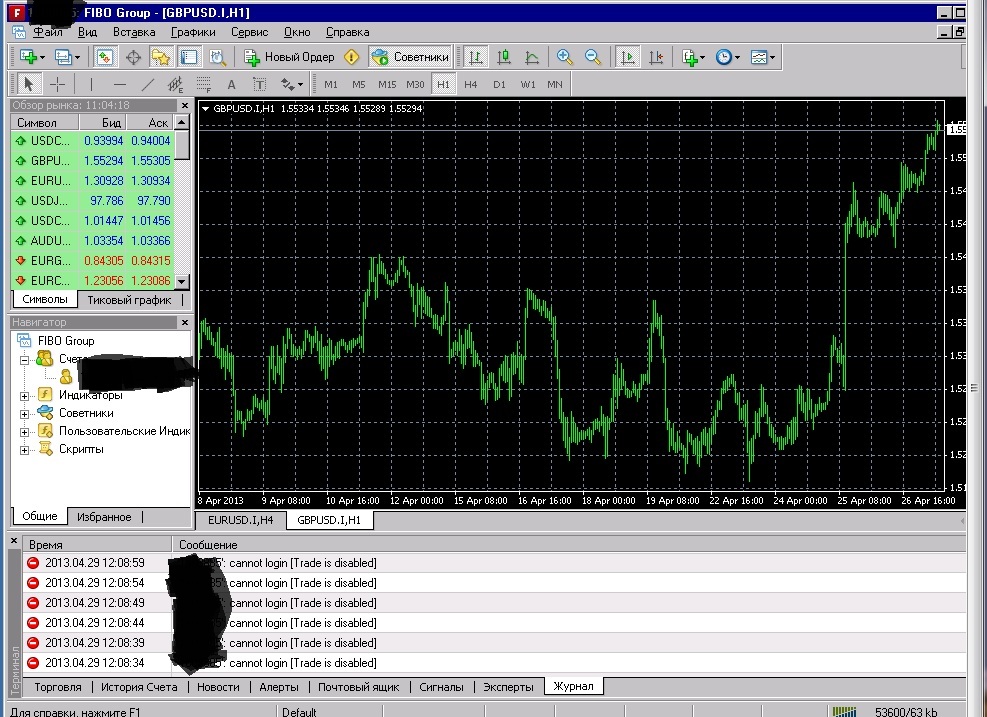
Task: Expand the Индикаторы tree node
Action: (25, 395)
